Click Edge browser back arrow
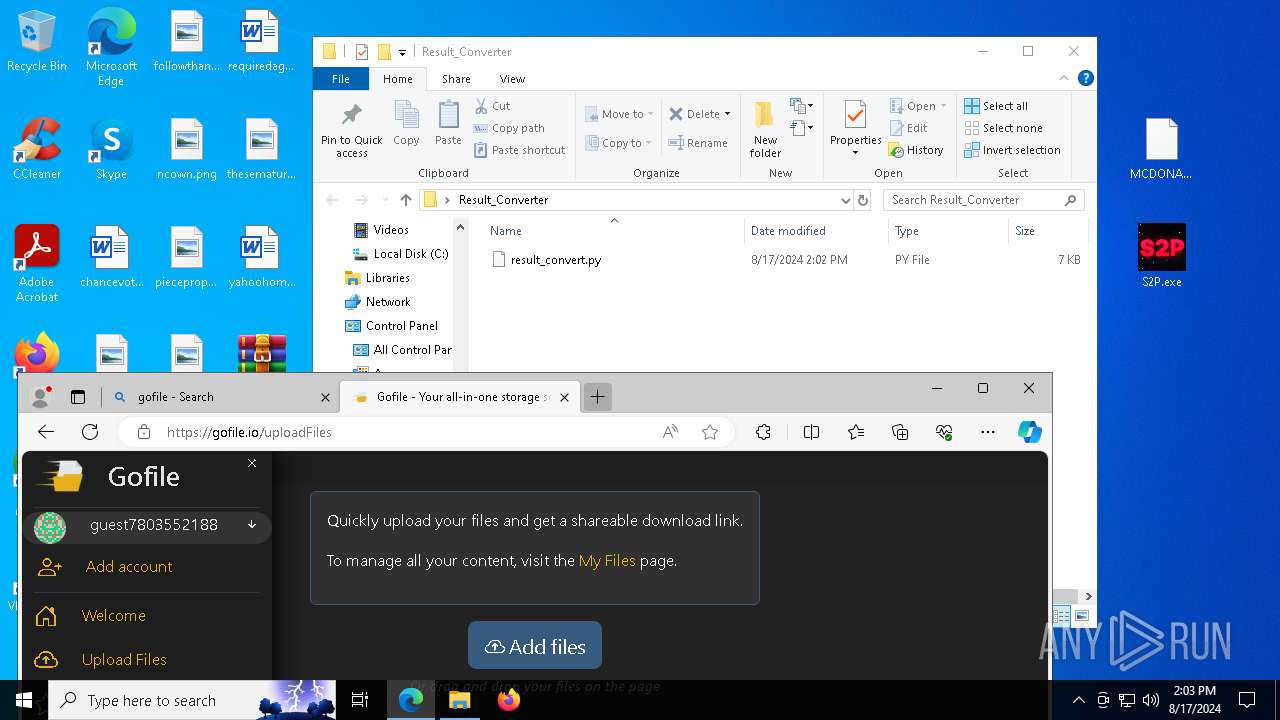This screenshot has width=1280, height=720. [x=46, y=432]
